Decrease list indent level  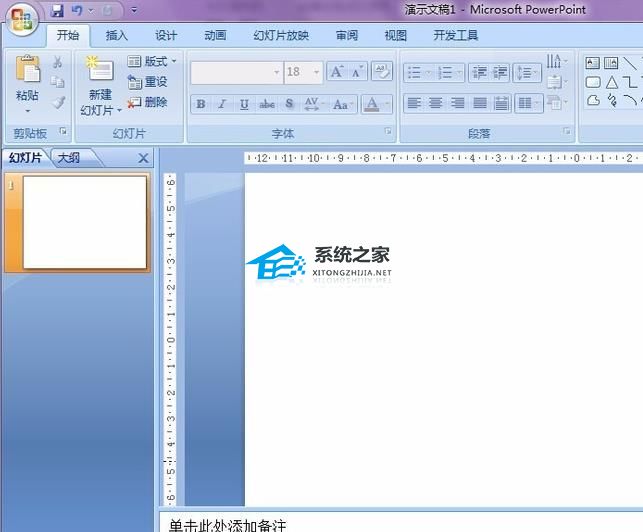coord(479,73)
